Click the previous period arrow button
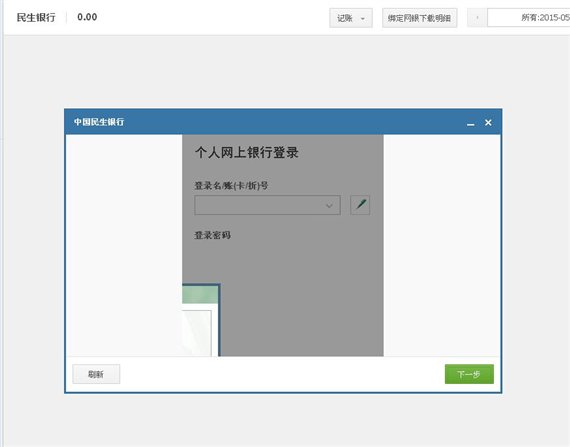This screenshot has width=570, height=447. pos(477,18)
